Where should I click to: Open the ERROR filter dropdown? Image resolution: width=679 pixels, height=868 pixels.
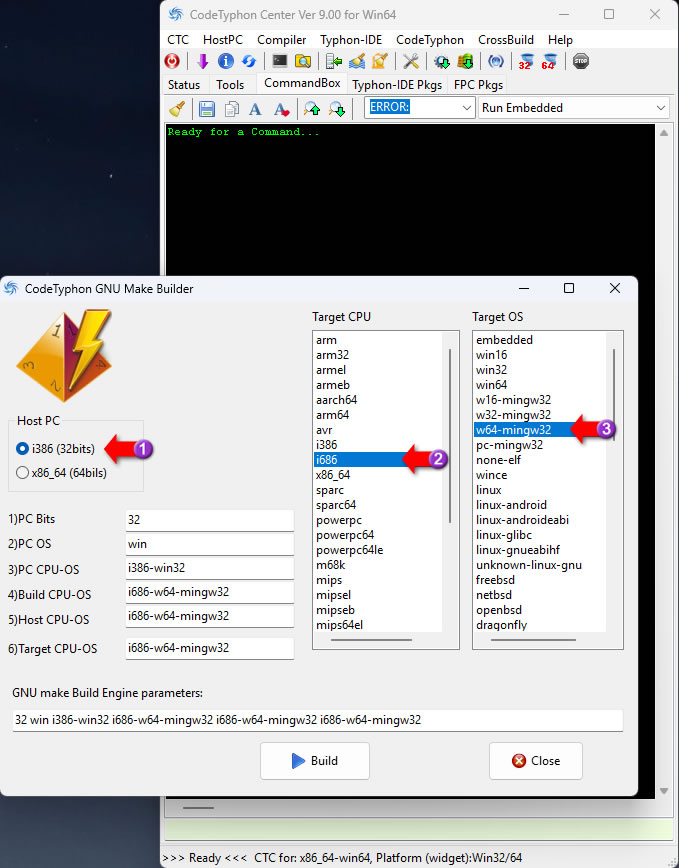[419, 108]
